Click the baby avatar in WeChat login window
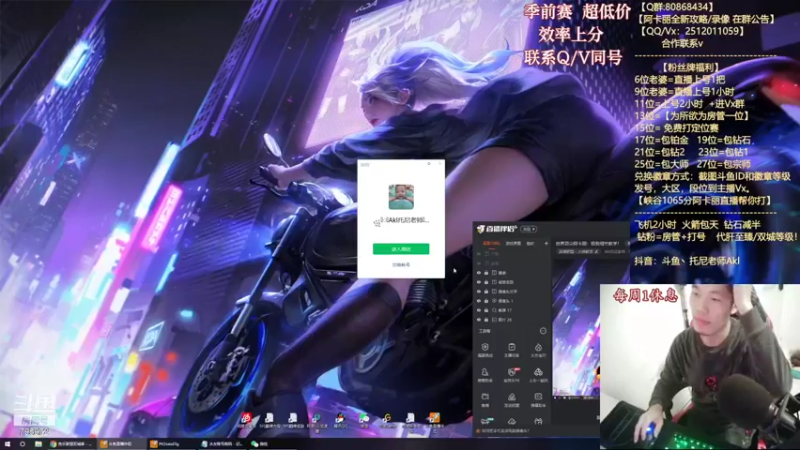800x450 pixels. coord(401,197)
